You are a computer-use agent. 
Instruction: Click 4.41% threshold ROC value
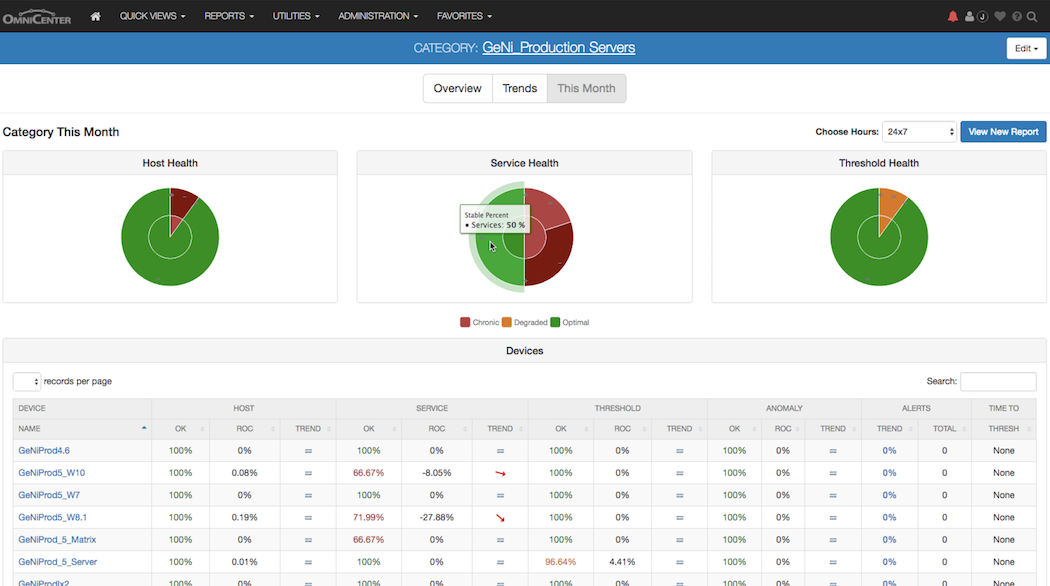pos(622,562)
